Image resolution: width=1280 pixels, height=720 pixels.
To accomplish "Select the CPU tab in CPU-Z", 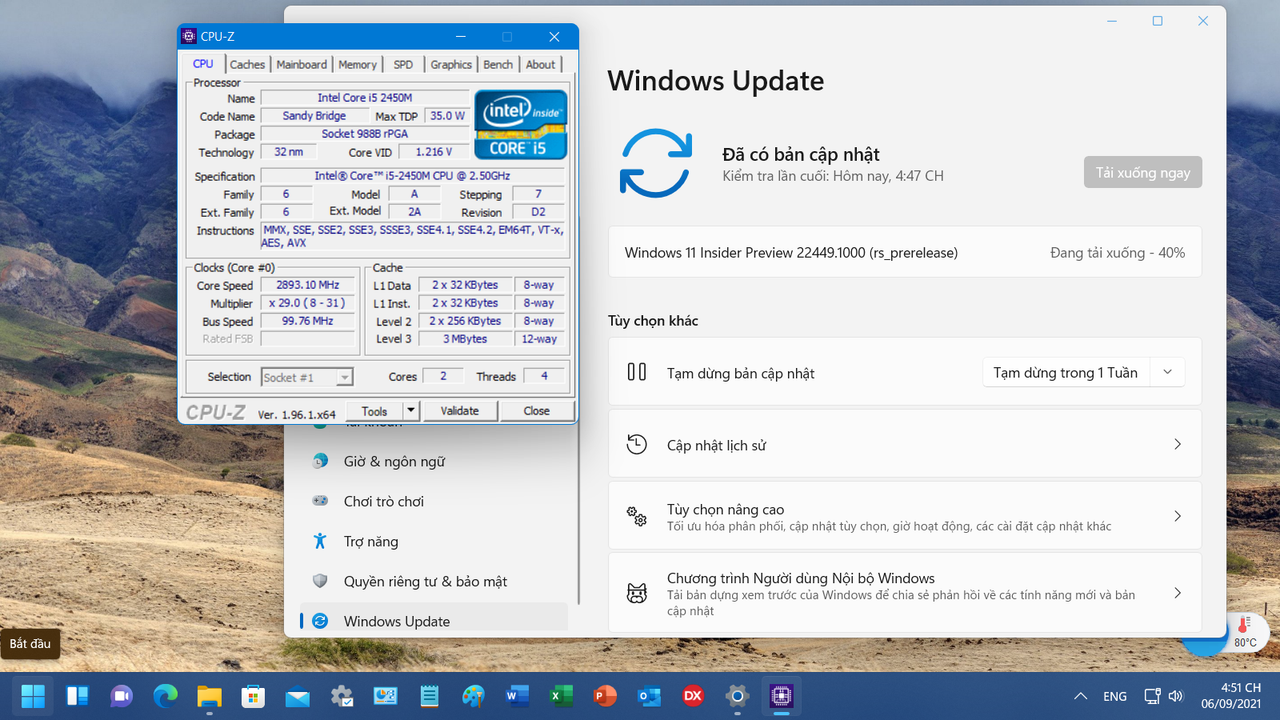I will point(203,63).
